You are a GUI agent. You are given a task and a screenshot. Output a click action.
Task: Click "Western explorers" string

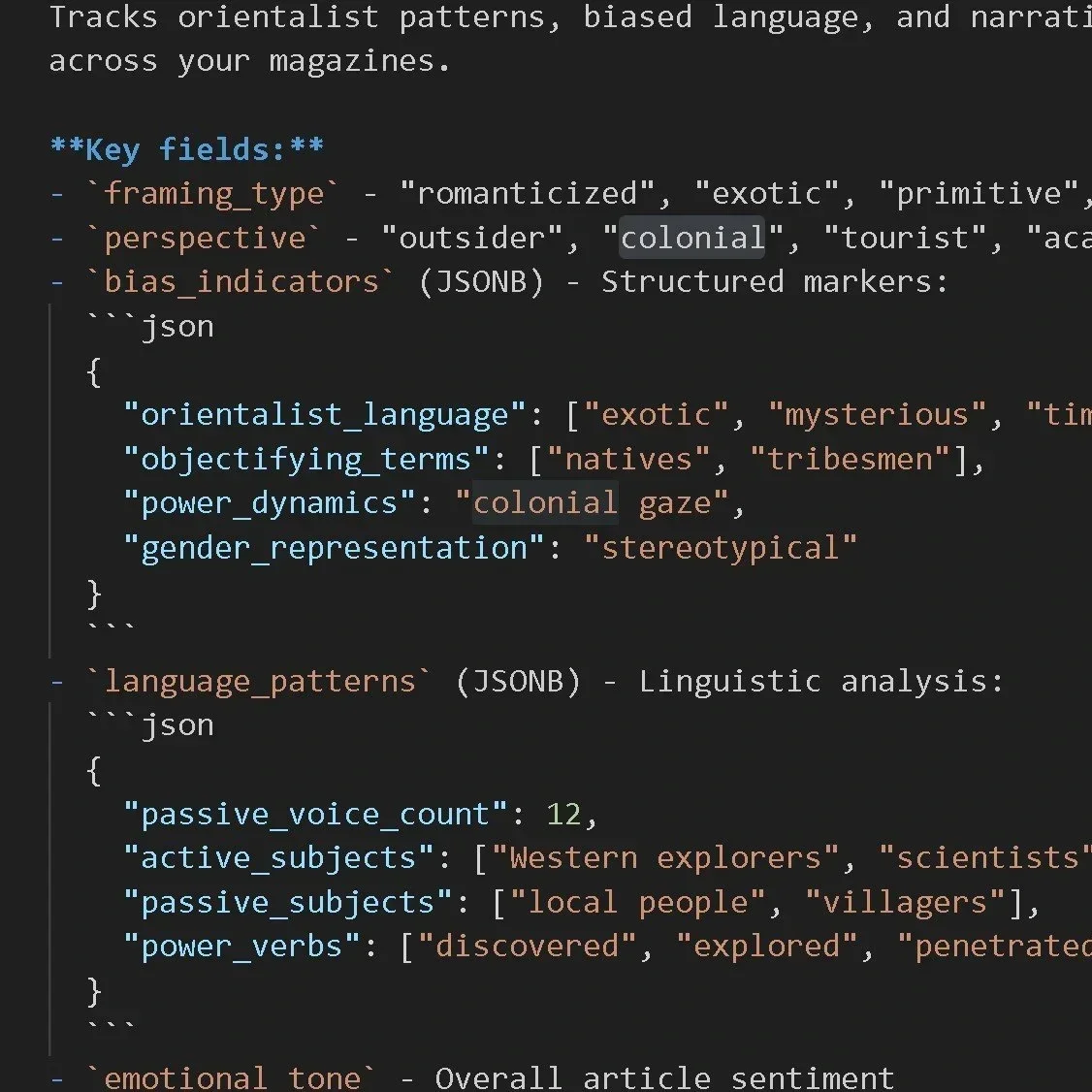pos(666,858)
